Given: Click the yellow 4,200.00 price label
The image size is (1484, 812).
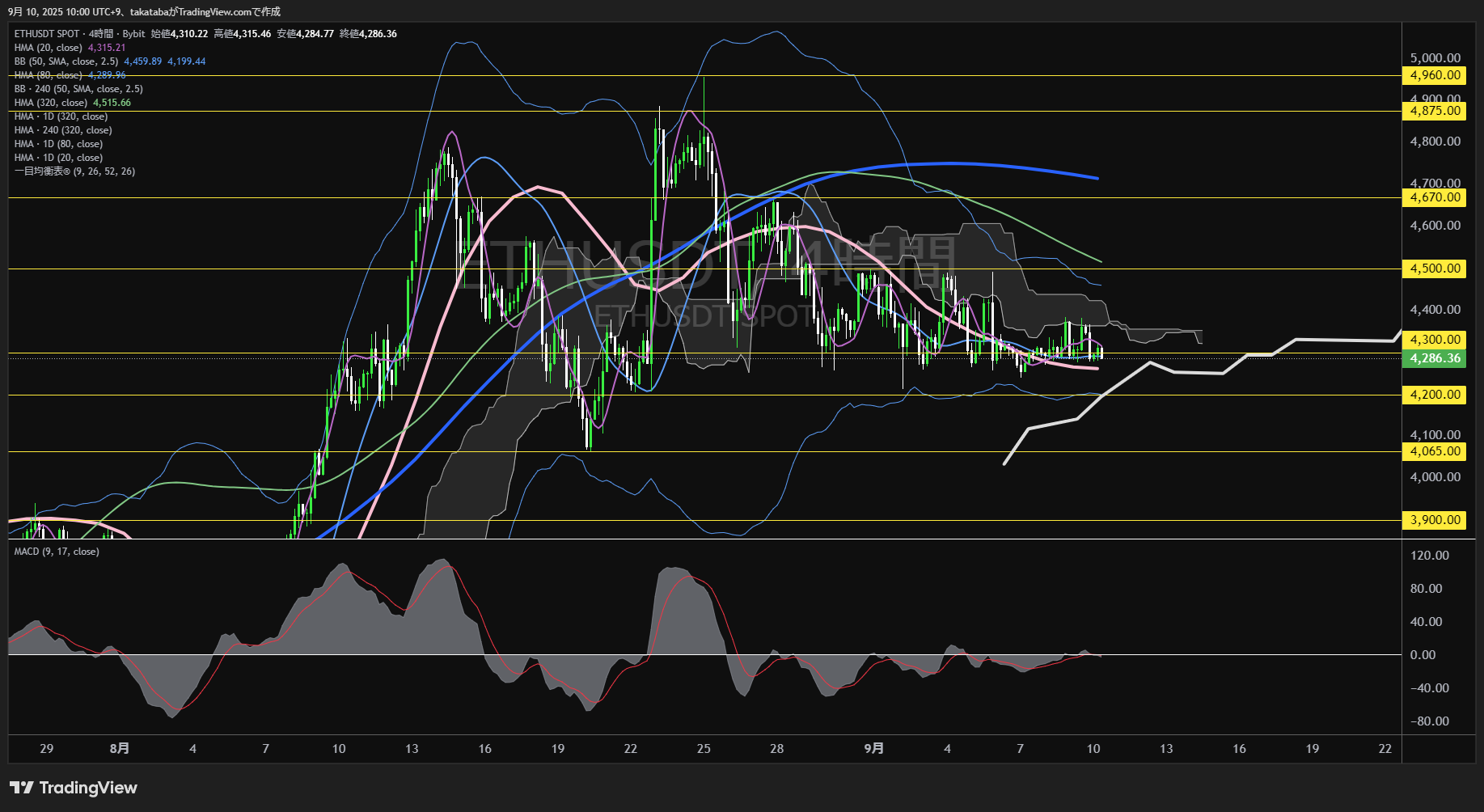Looking at the screenshot, I should 1435,395.
